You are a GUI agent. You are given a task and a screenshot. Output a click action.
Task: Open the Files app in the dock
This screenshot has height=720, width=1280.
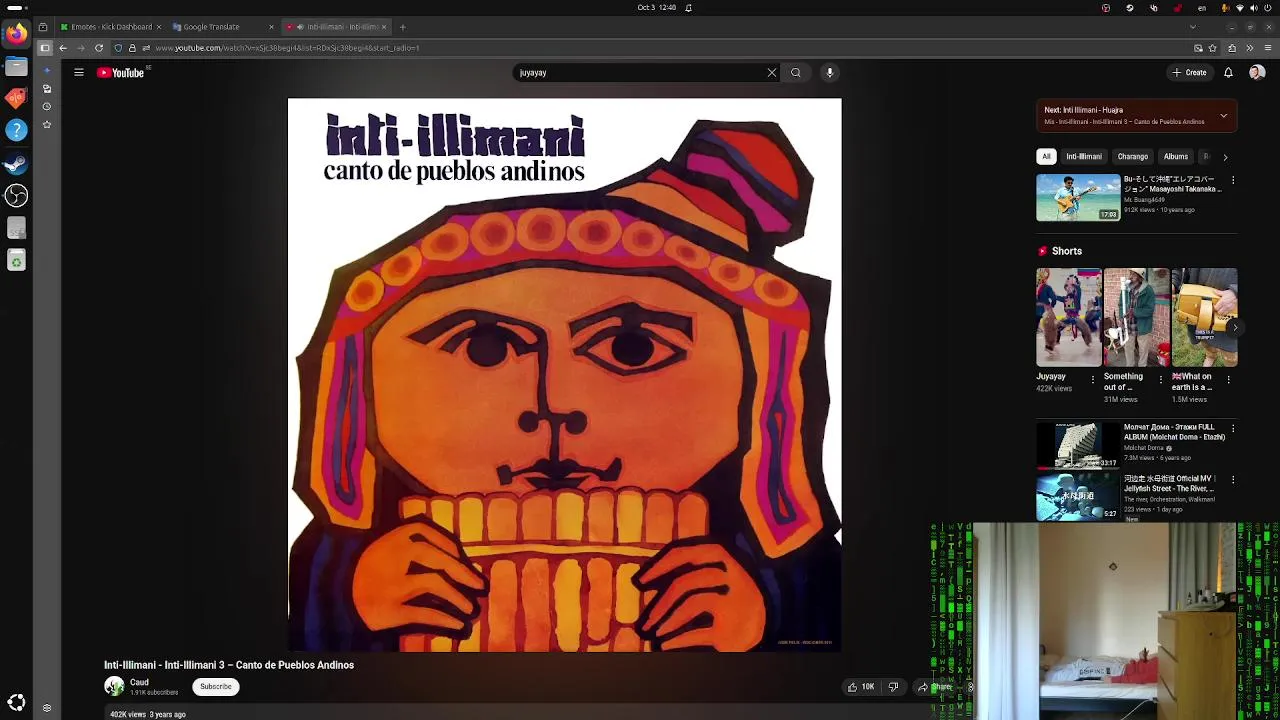16,66
